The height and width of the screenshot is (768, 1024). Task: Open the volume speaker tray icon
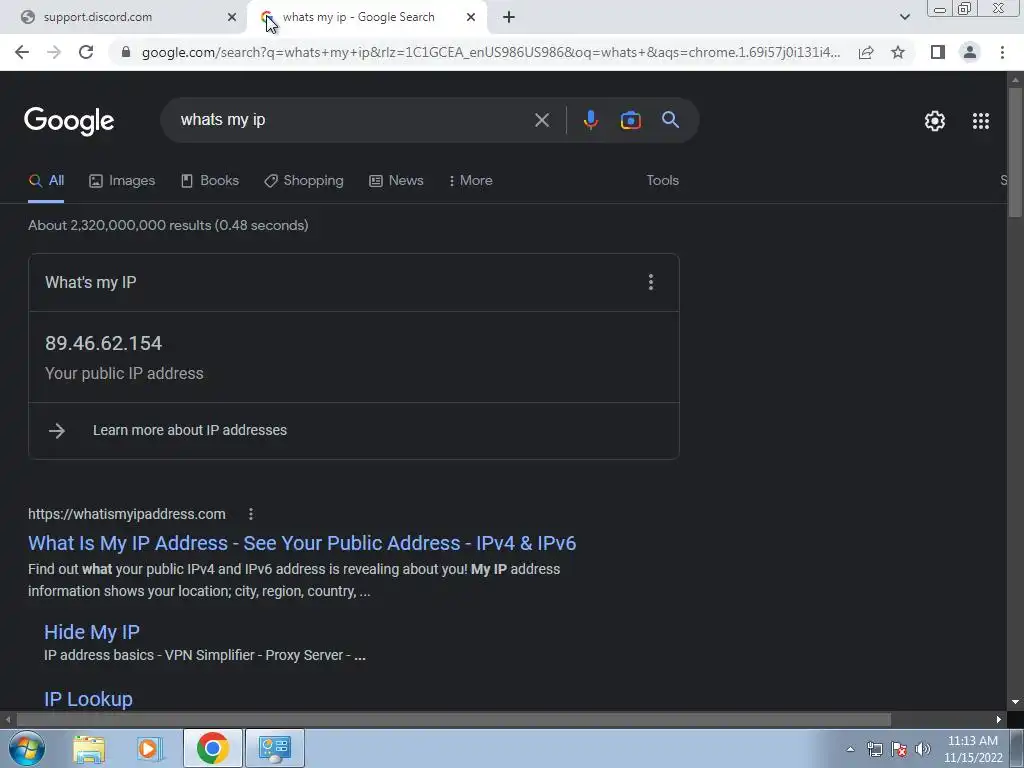(923, 749)
